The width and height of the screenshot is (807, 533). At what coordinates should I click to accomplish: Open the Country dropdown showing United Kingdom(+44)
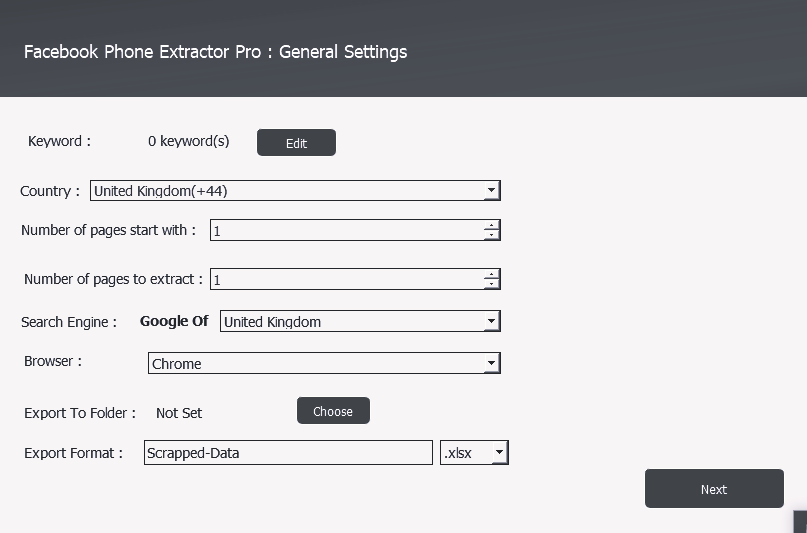(295, 191)
